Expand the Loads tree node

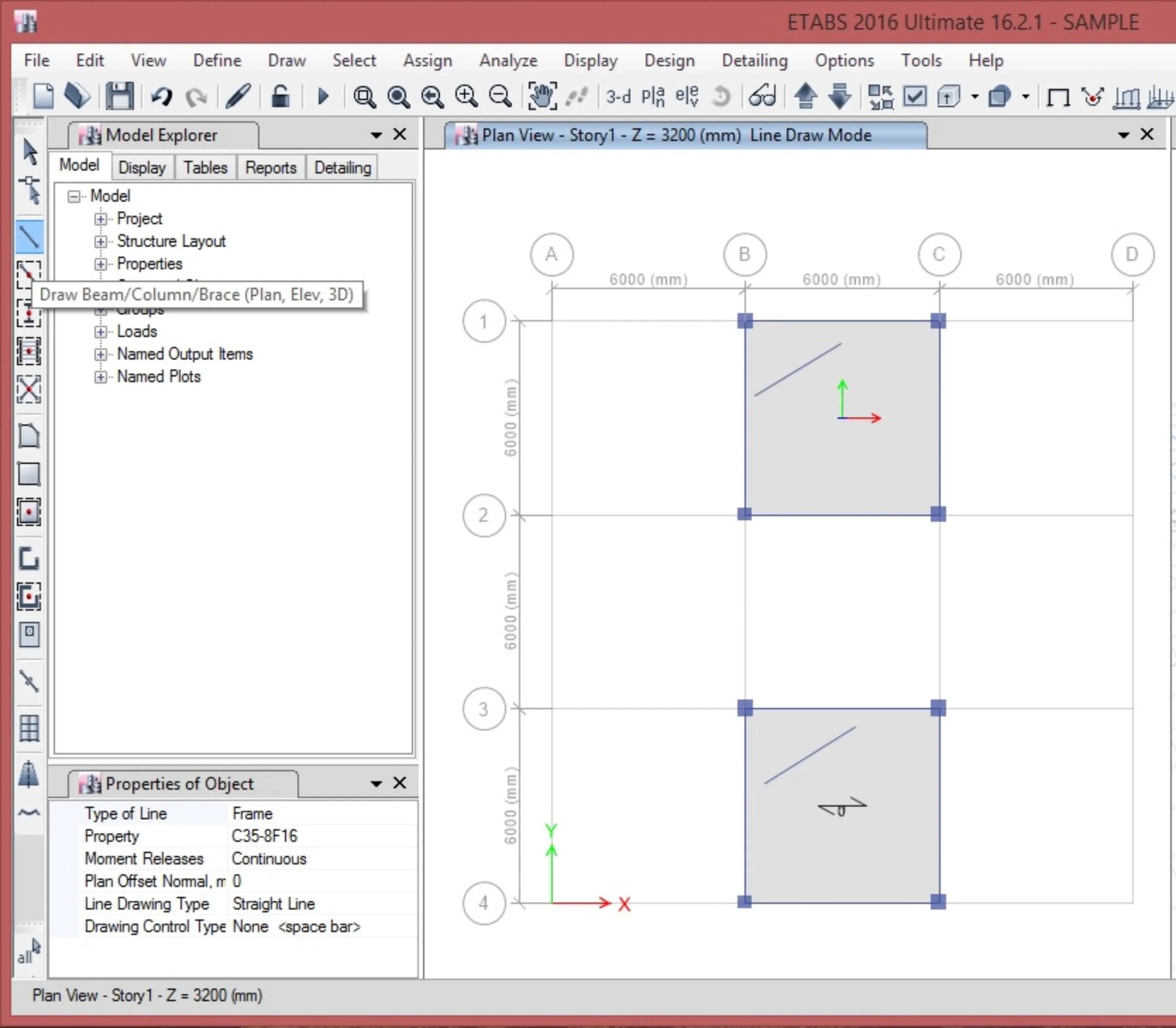point(101,332)
